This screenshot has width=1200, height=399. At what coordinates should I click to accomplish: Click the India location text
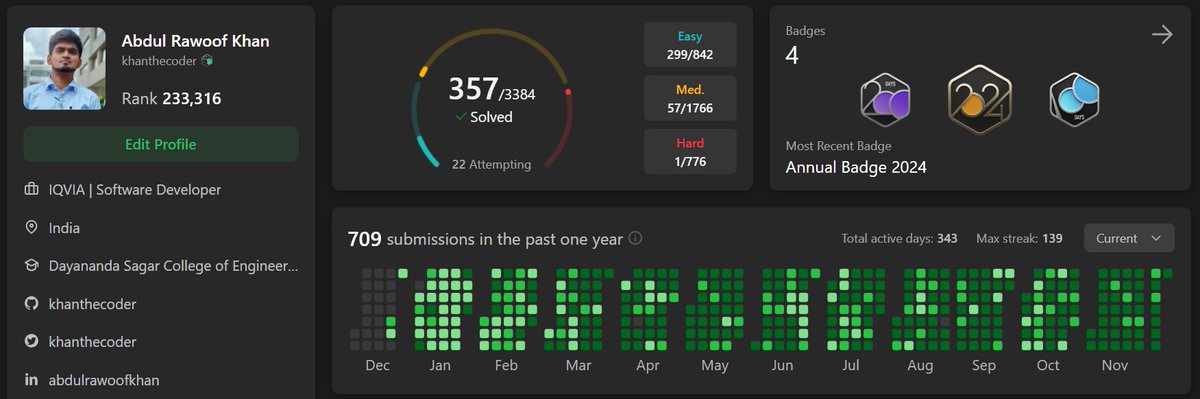[64, 228]
